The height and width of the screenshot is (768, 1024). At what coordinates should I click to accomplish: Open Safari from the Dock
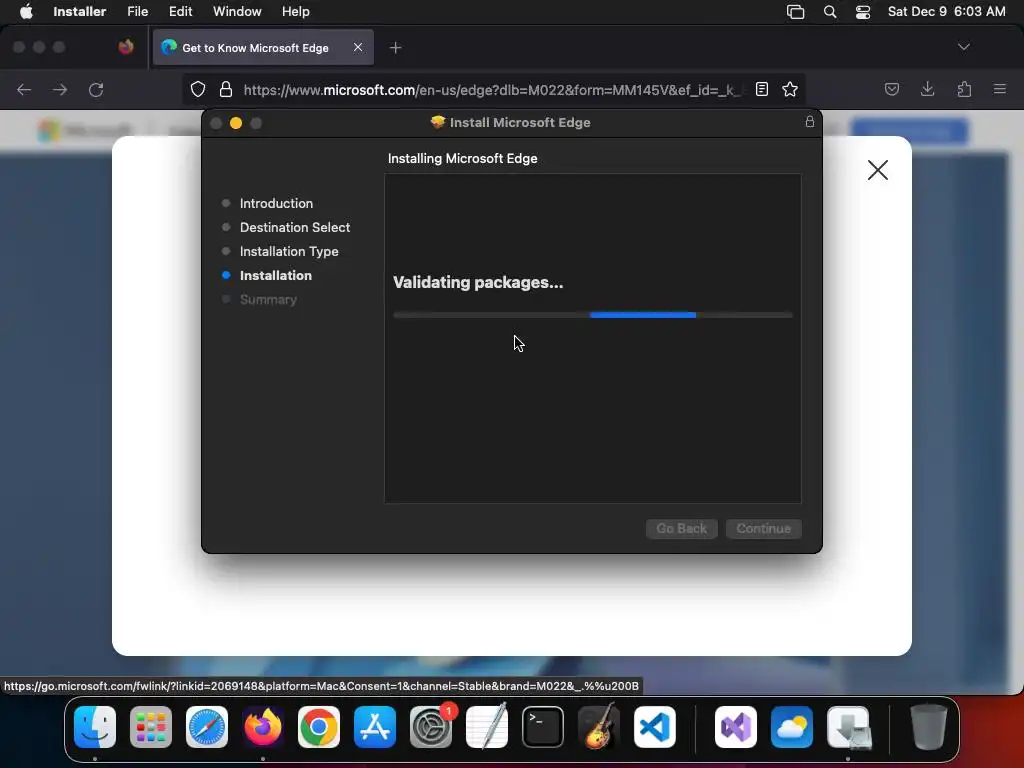pos(207,727)
